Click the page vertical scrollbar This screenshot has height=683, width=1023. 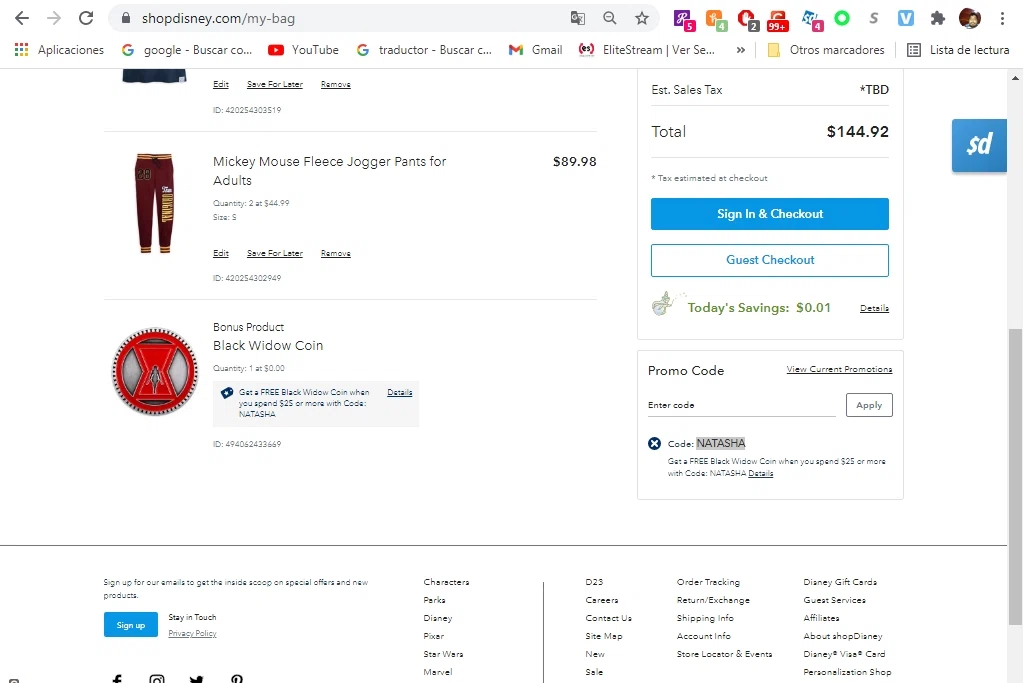(1015, 476)
